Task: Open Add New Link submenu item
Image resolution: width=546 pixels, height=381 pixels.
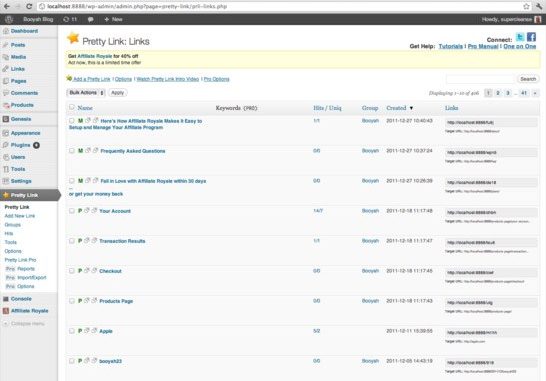Action: coord(20,216)
